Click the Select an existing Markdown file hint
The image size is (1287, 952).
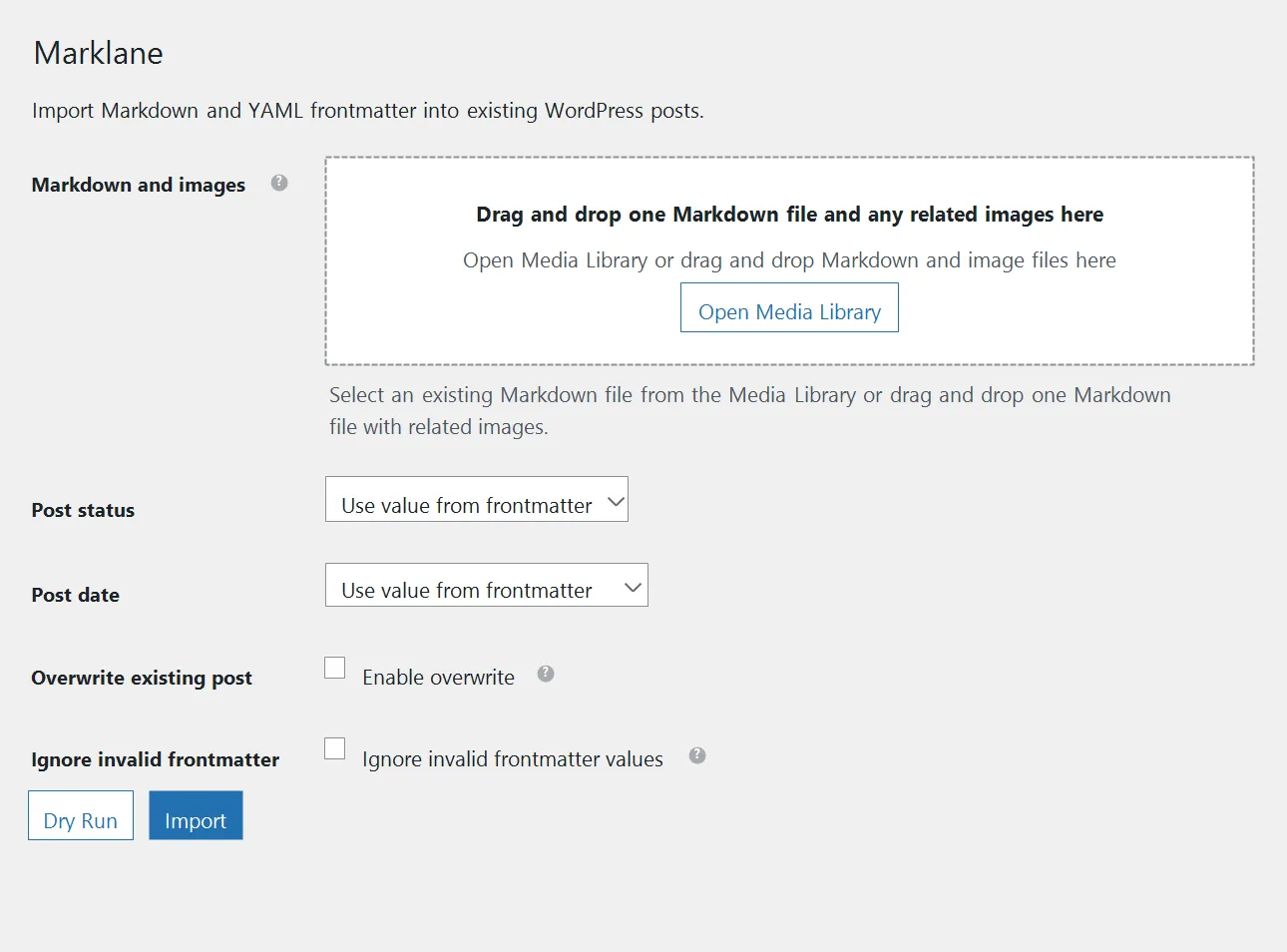[x=750, y=410]
